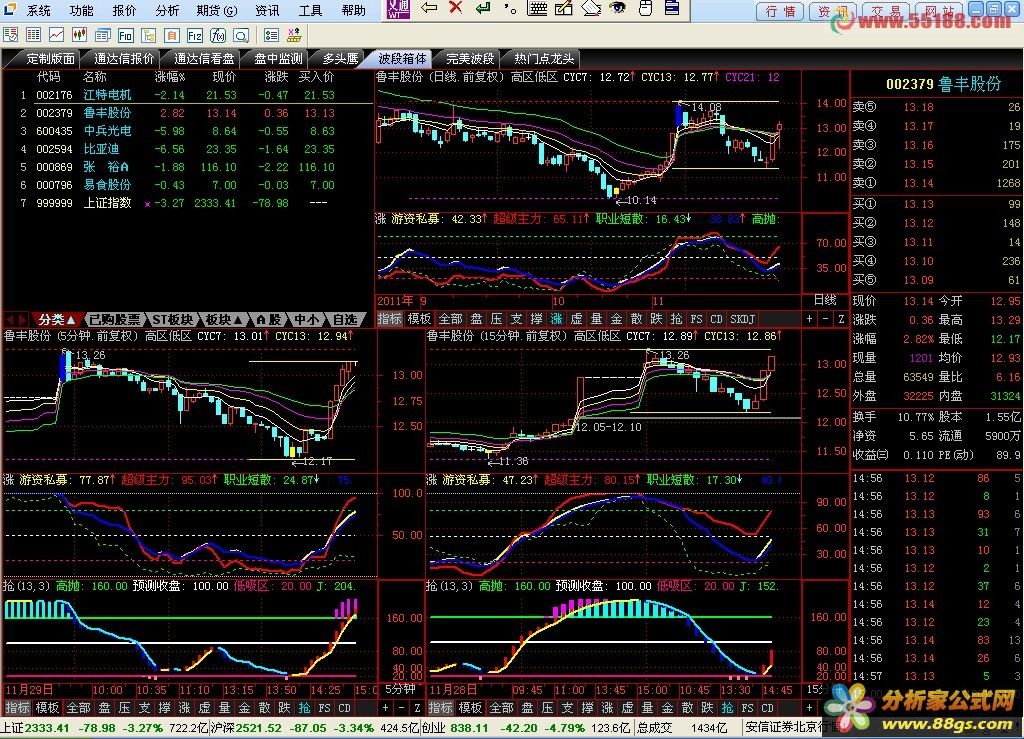1024x739 pixels.
Task: Sort the list by the 涨幅% column header
Action: click(x=169, y=76)
